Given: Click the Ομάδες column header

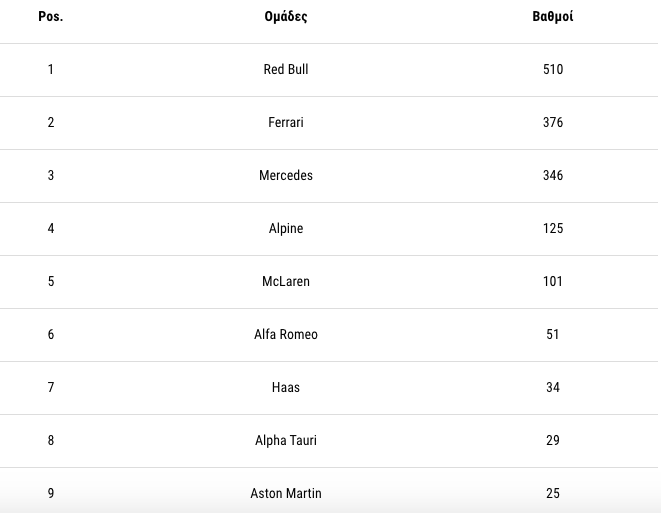Looking at the screenshot, I should [x=285, y=17].
